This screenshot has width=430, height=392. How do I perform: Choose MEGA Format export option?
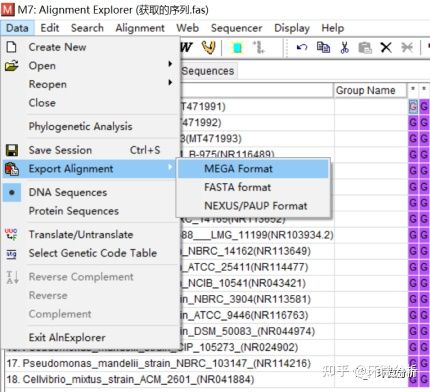click(x=253, y=169)
